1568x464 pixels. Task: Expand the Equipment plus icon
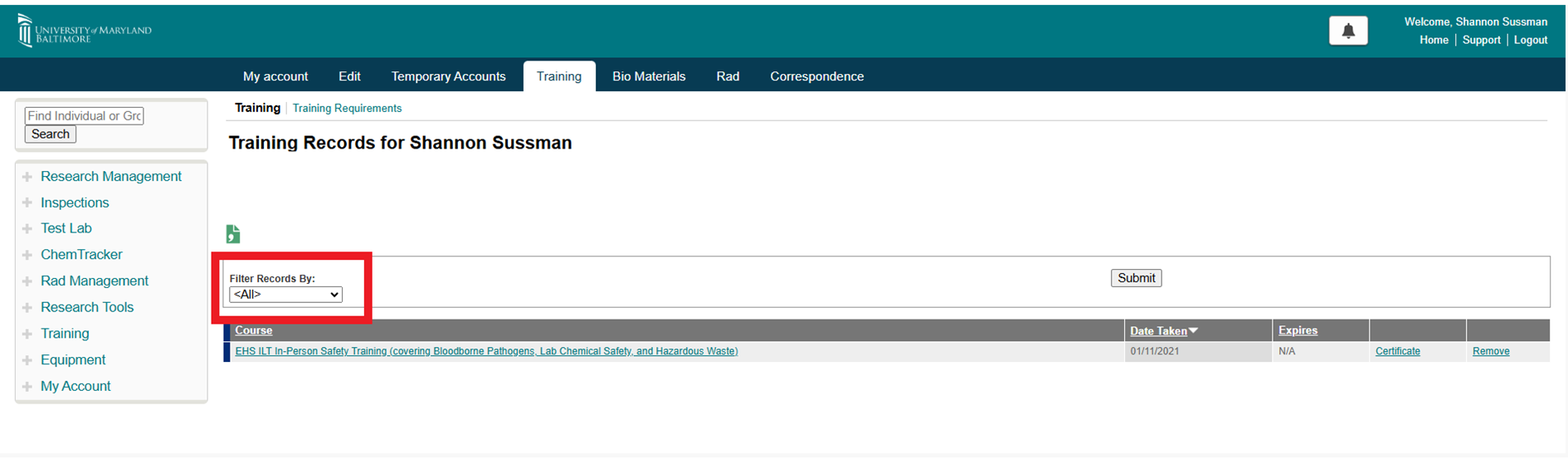tap(27, 360)
